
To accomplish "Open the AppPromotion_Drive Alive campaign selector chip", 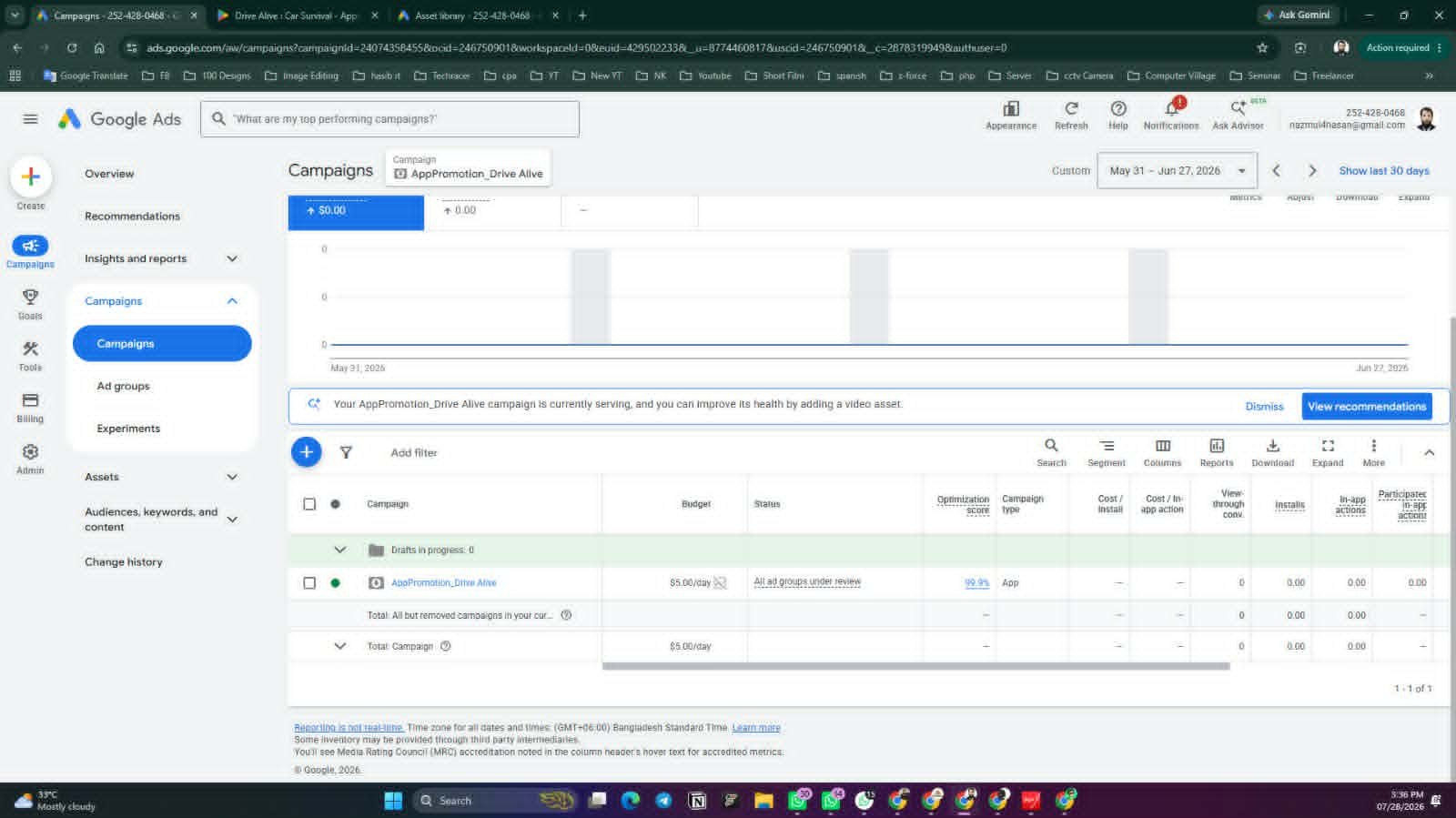I will [x=468, y=167].
